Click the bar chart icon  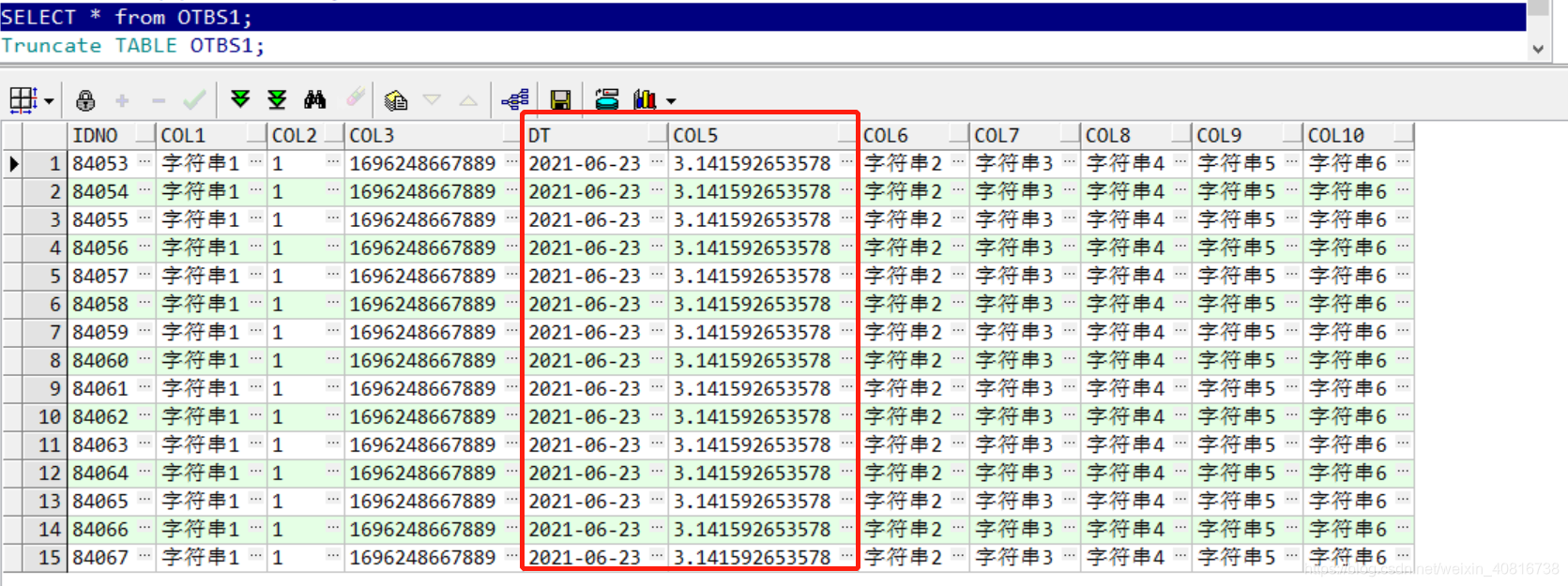click(x=645, y=99)
